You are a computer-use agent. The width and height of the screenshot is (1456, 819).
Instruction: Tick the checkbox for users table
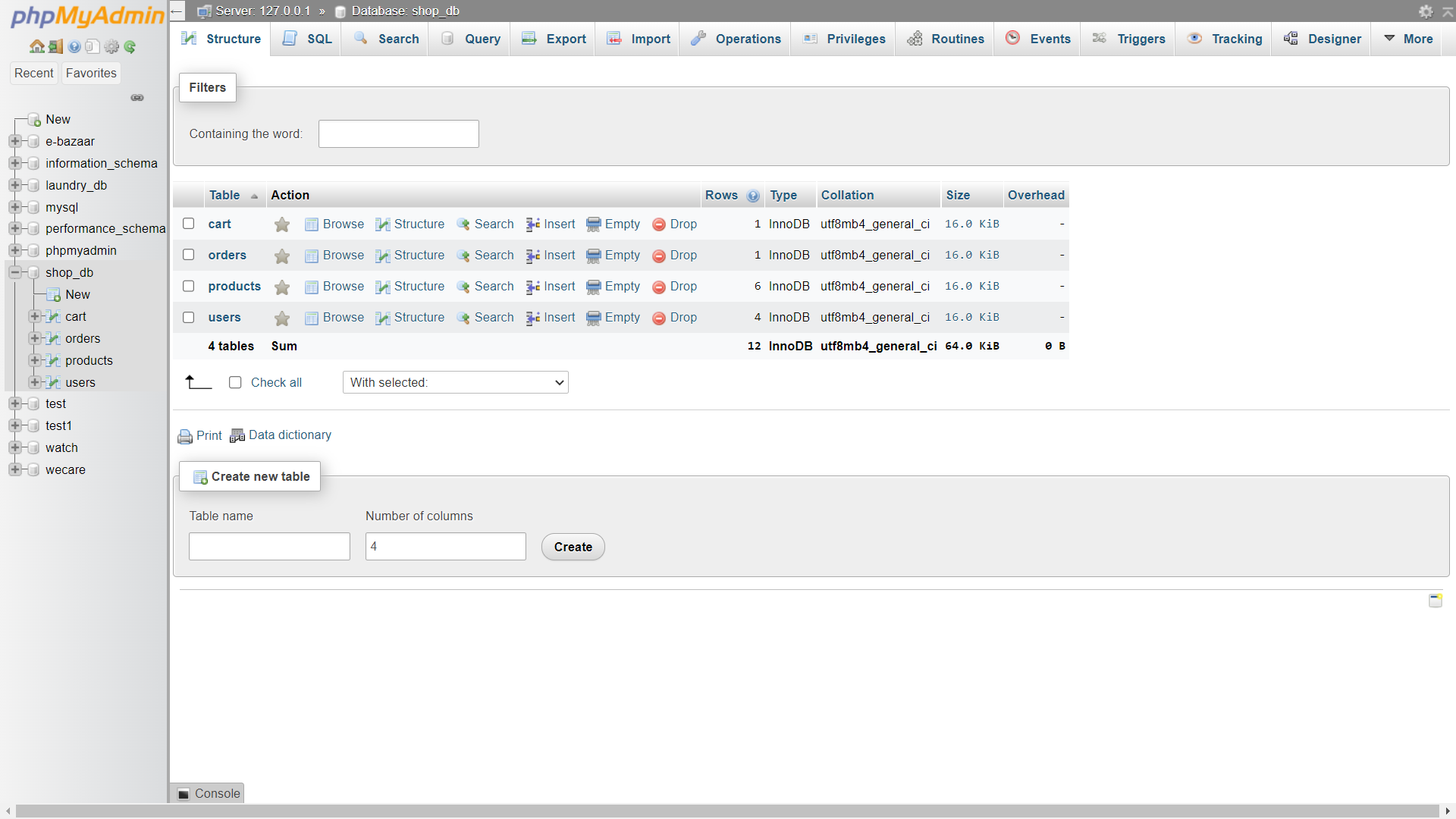point(189,317)
